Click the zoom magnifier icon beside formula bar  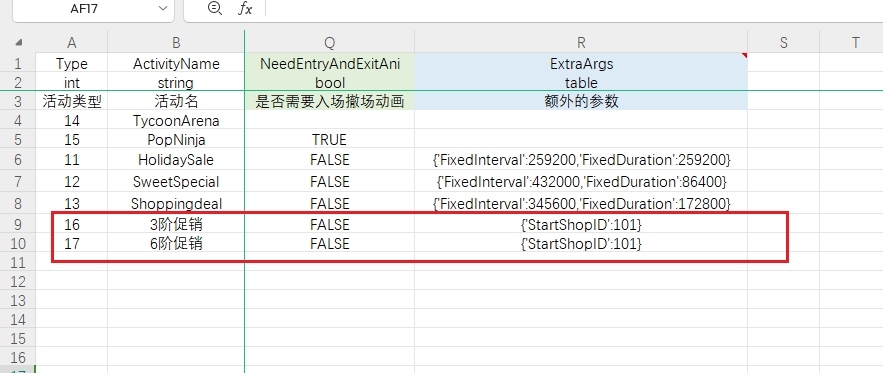coord(215,8)
